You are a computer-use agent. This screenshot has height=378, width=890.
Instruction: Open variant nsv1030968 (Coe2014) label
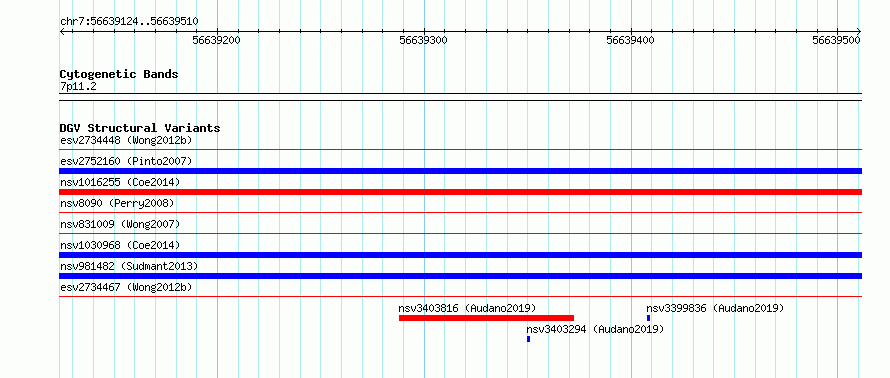click(120, 245)
